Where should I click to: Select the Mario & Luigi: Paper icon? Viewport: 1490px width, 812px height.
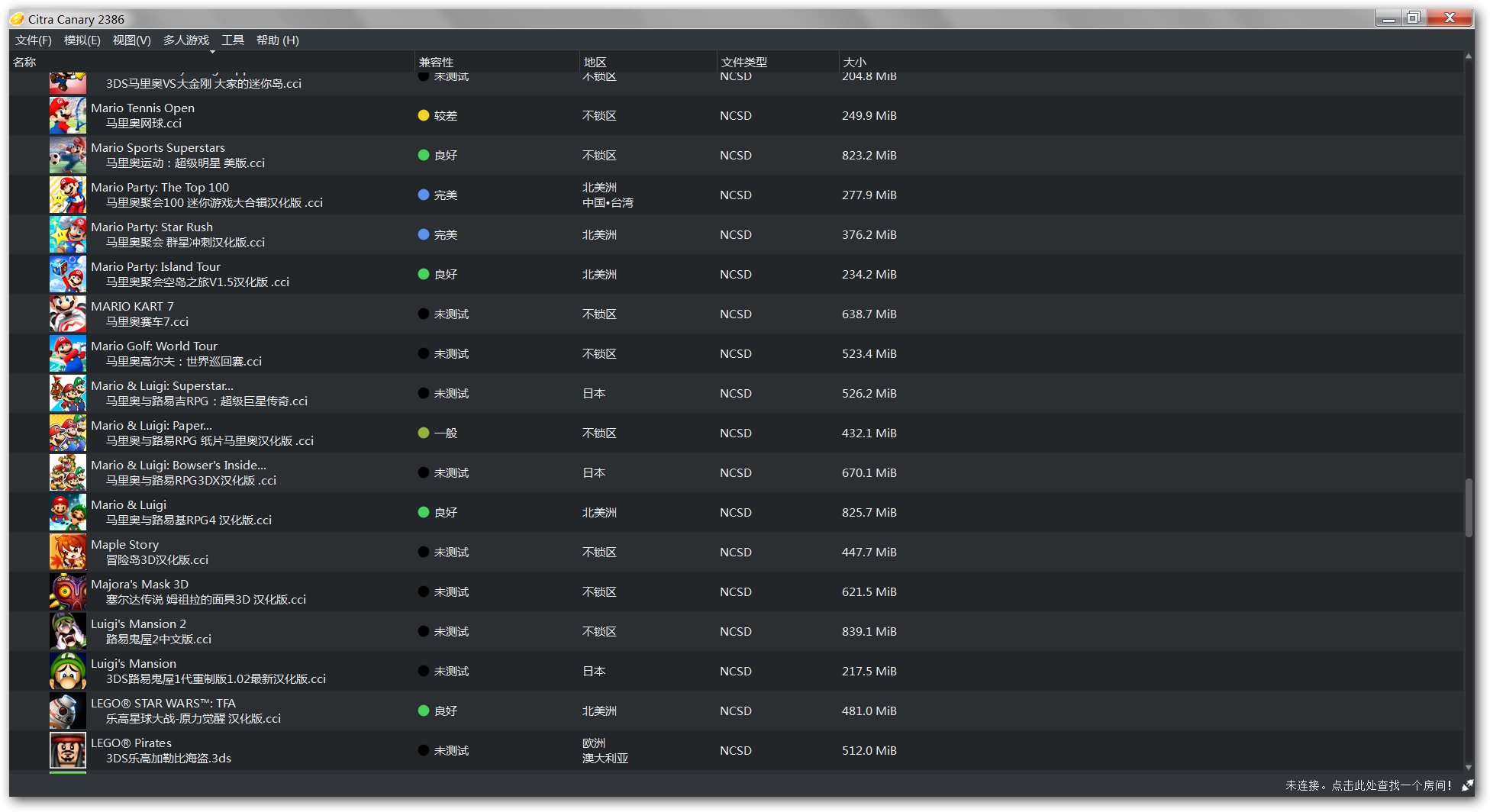pyautogui.click(x=68, y=433)
